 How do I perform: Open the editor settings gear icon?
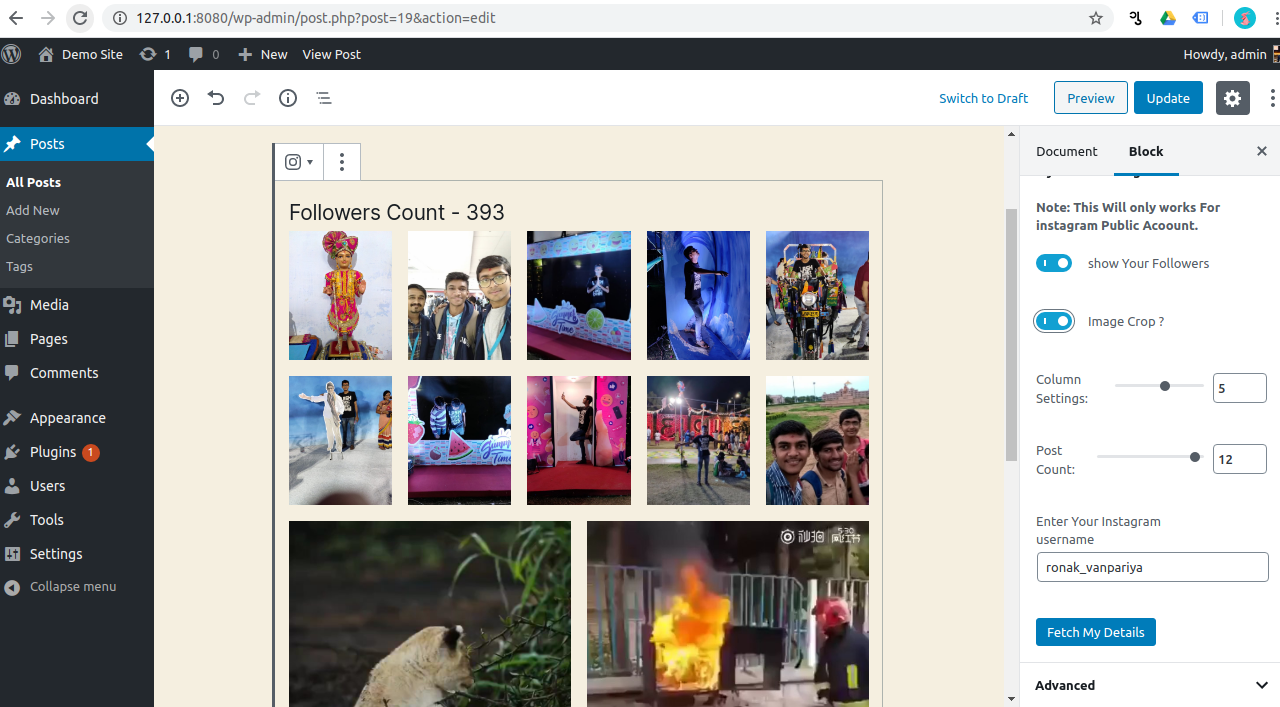1232,98
